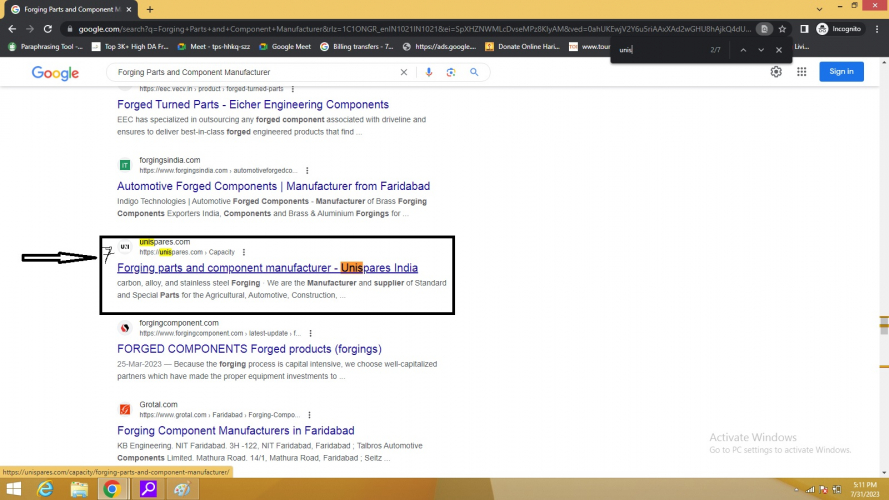Open the Windows Start button
Image resolution: width=889 pixels, height=500 pixels.
(14, 489)
